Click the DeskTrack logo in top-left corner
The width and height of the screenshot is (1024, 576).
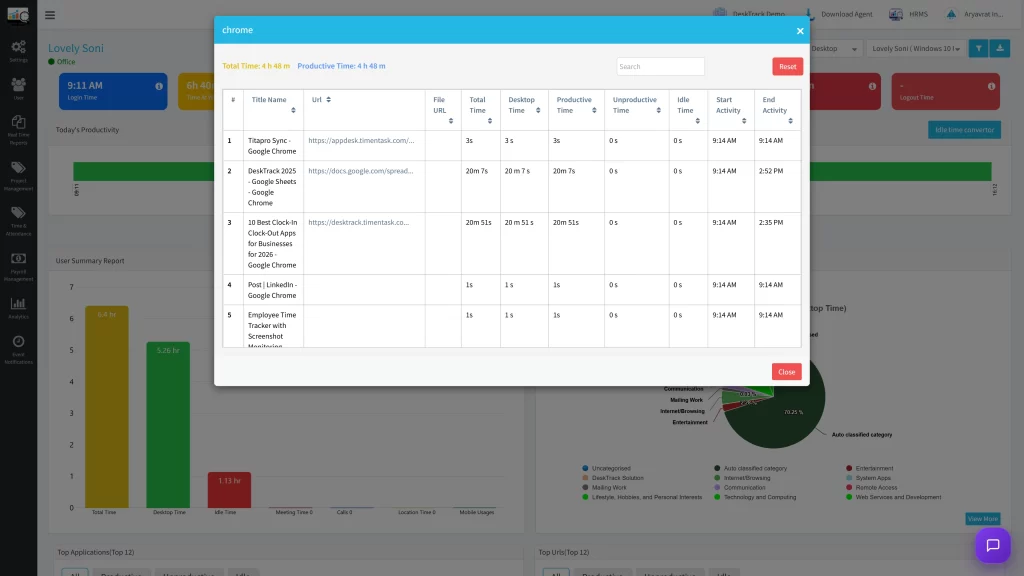click(18, 14)
